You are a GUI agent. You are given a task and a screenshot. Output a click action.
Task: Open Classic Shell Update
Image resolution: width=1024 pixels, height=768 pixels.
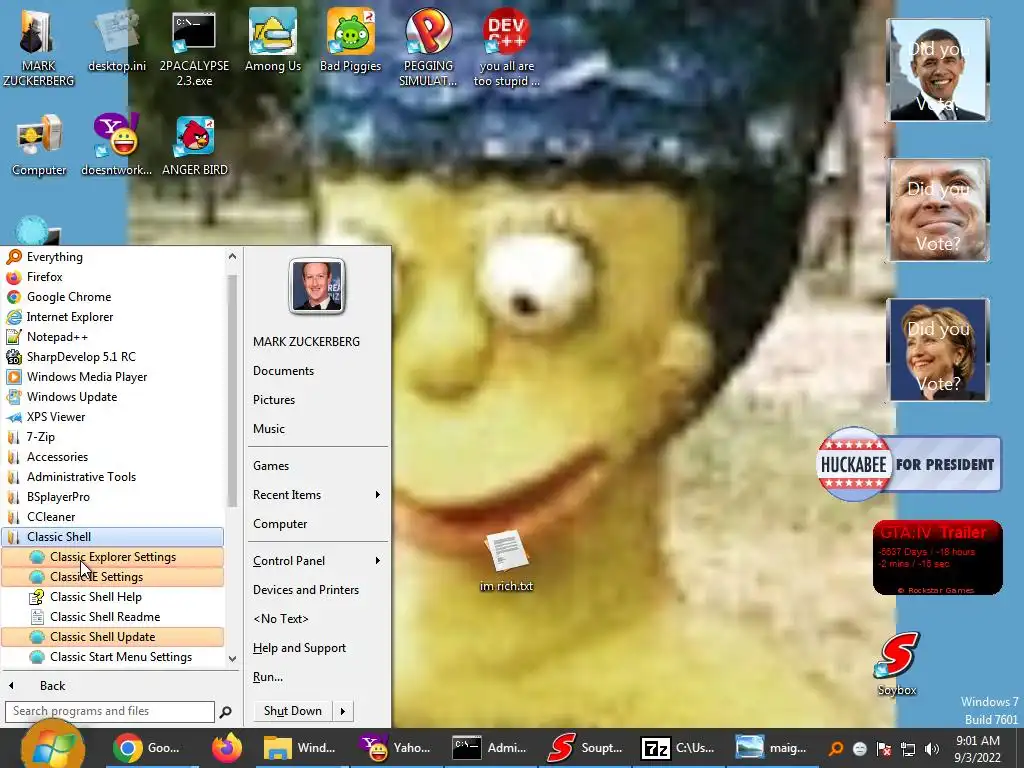click(112, 637)
